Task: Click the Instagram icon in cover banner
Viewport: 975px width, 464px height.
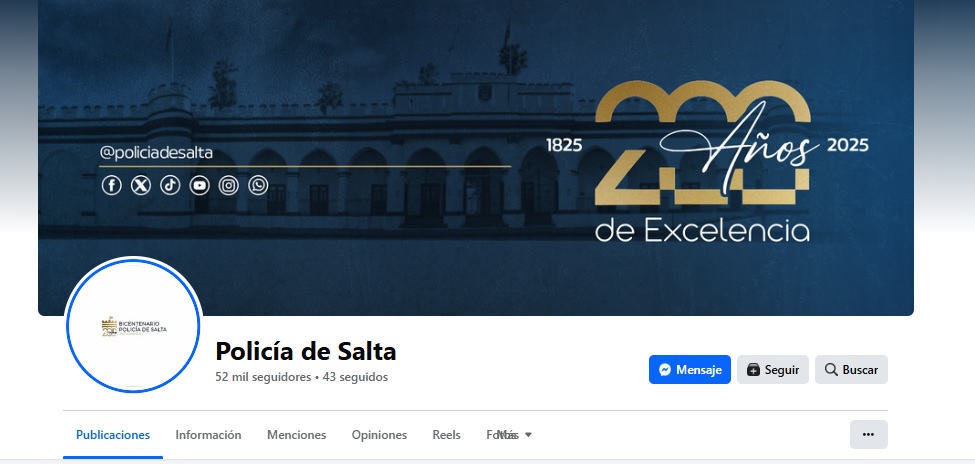Action: (229, 185)
